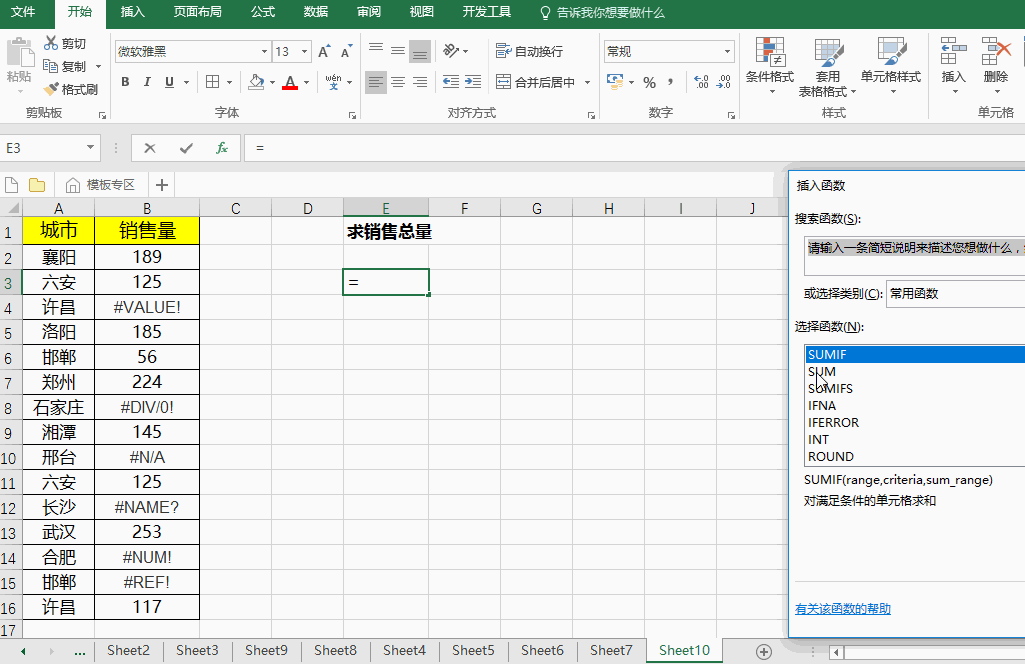Image resolution: width=1025 pixels, height=664 pixels.
Task: Click the Increase Font Size icon
Action: point(324,51)
